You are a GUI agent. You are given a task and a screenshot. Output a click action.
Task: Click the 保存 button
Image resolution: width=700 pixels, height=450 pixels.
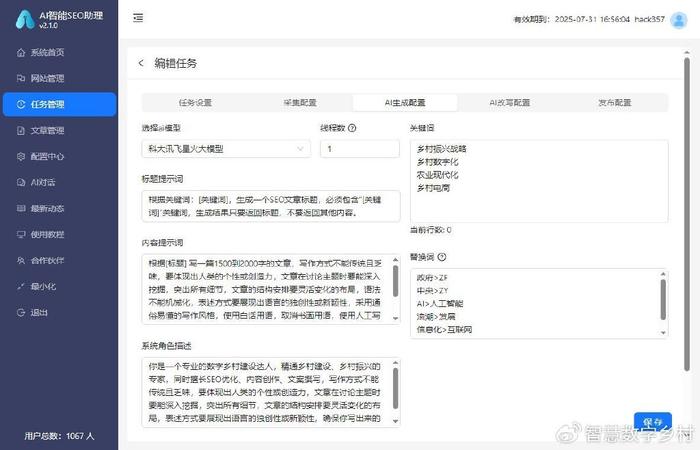653,422
